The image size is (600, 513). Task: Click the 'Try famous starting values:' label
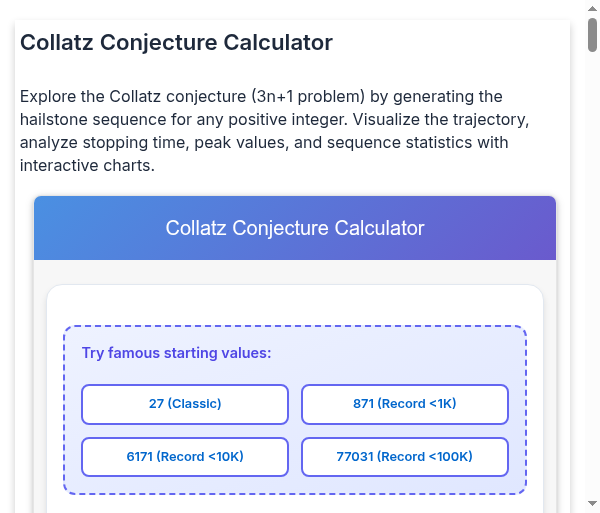click(176, 353)
